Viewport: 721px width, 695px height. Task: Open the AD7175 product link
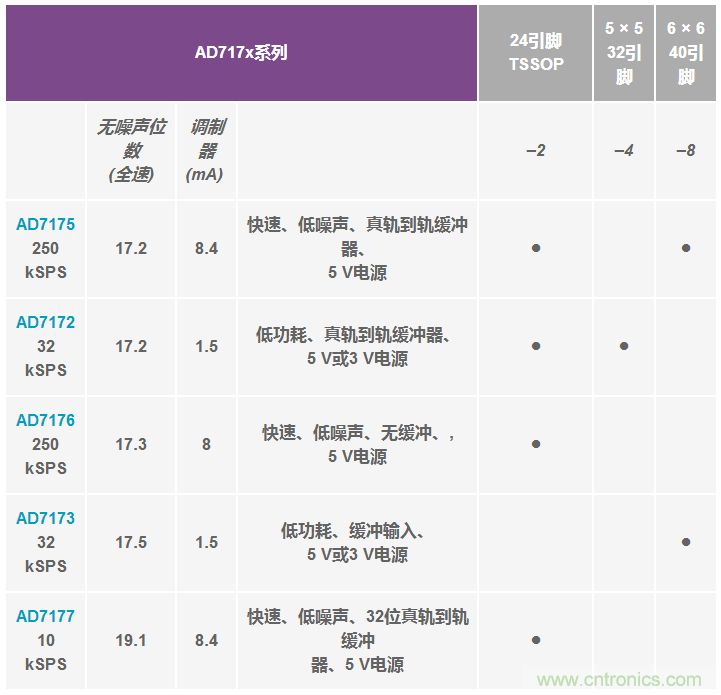45,225
